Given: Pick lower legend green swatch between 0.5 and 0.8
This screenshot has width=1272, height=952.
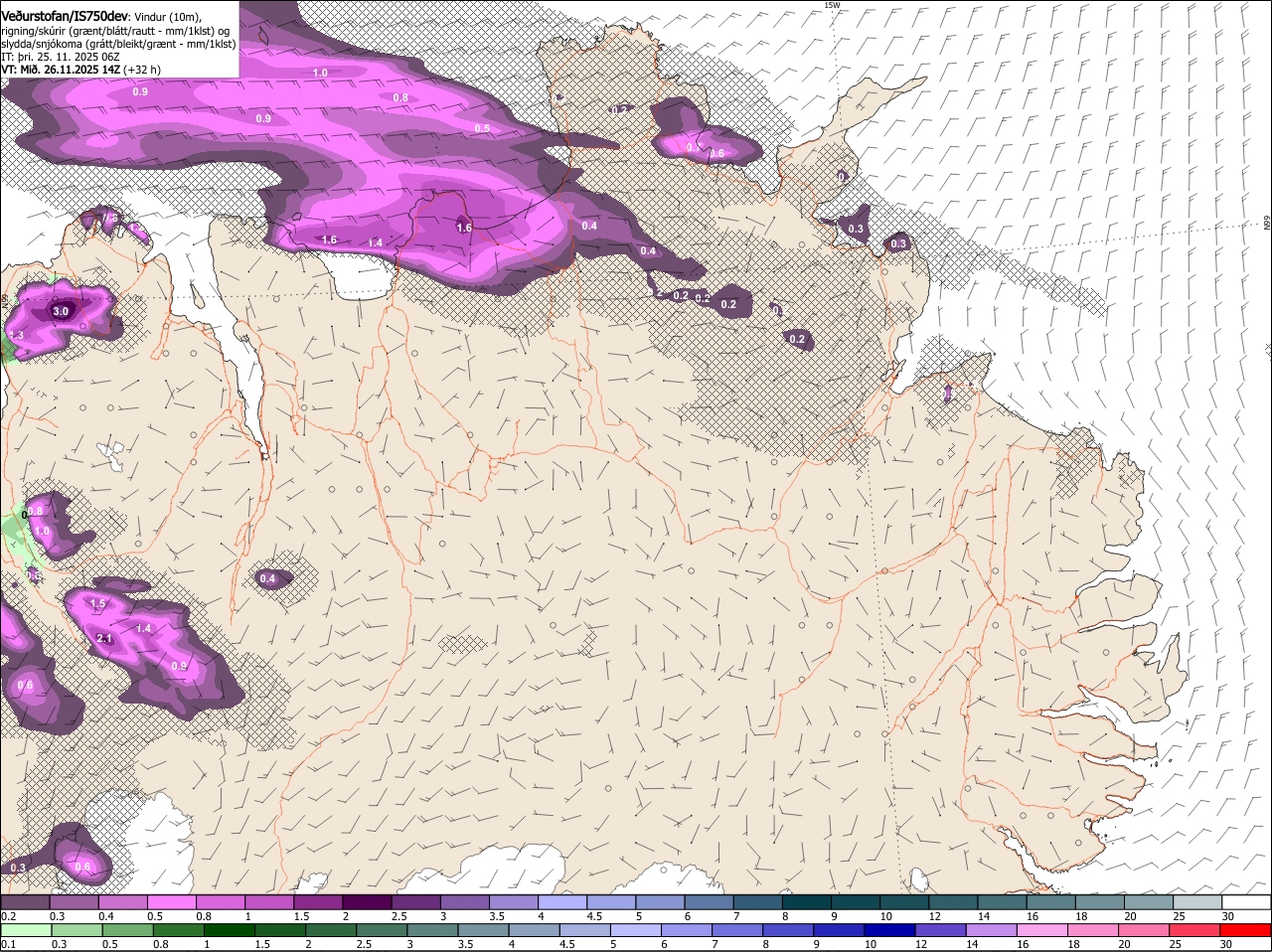Looking at the screenshot, I should (x=126, y=930).
